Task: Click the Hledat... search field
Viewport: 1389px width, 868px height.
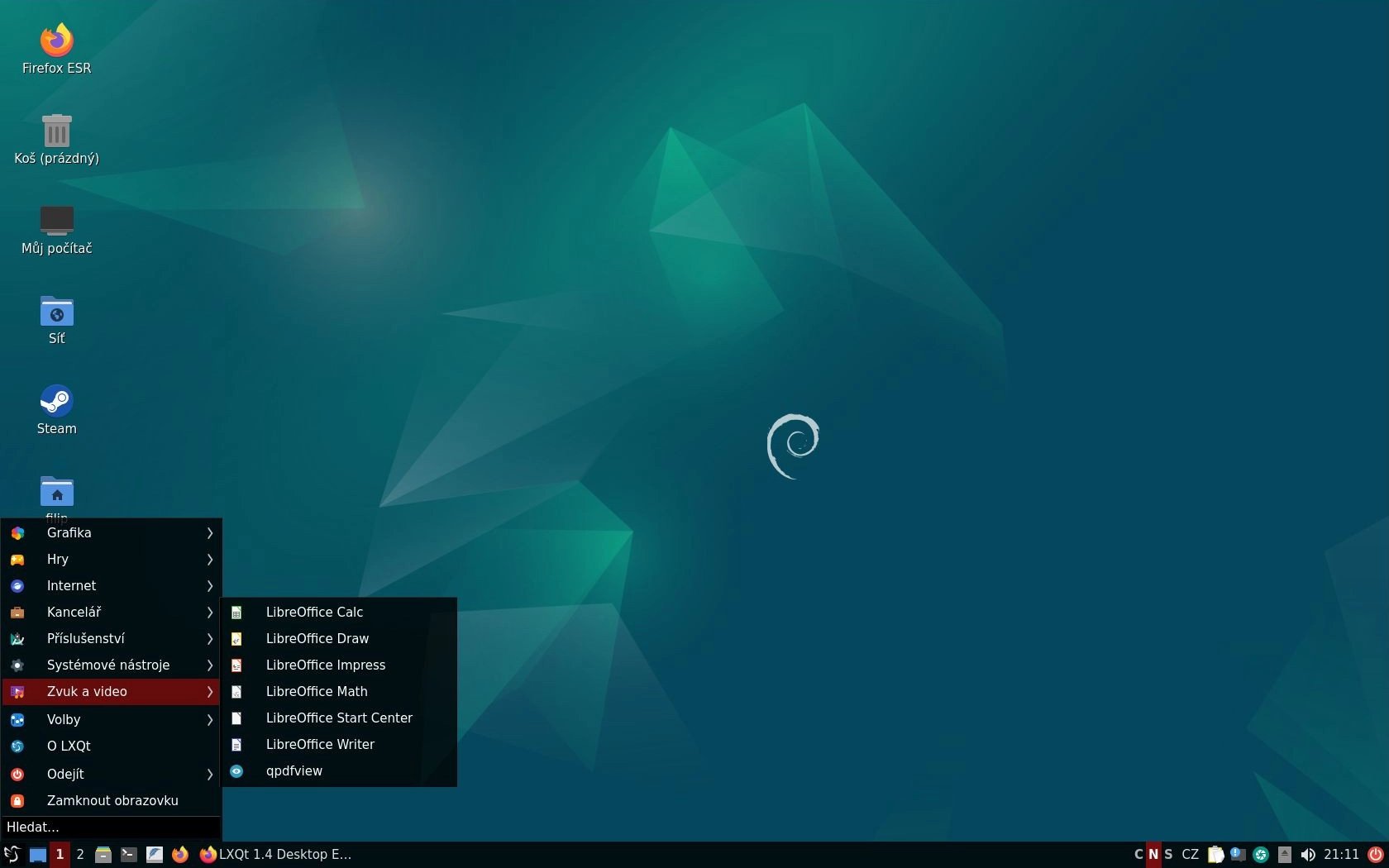Action: point(112,827)
